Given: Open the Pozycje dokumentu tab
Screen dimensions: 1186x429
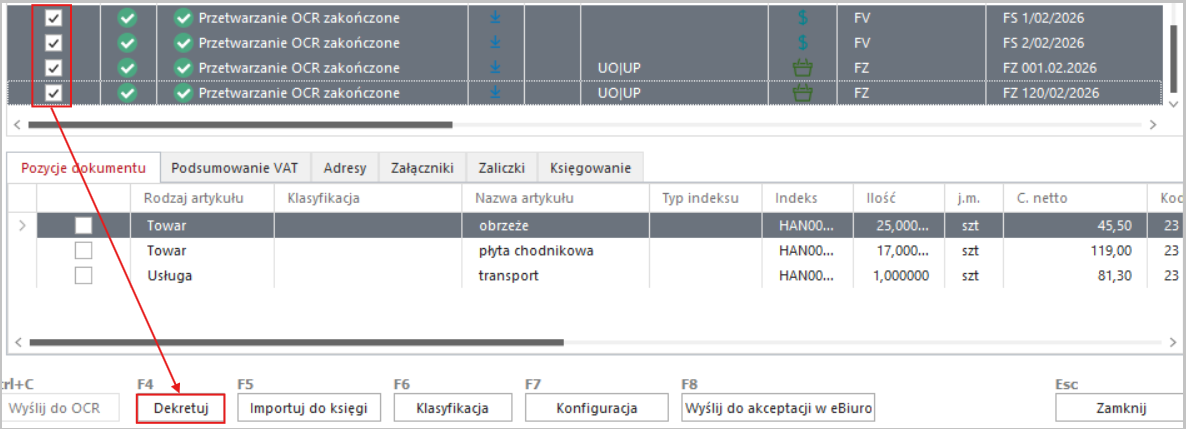Looking at the screenshot, I should (83, 168).
